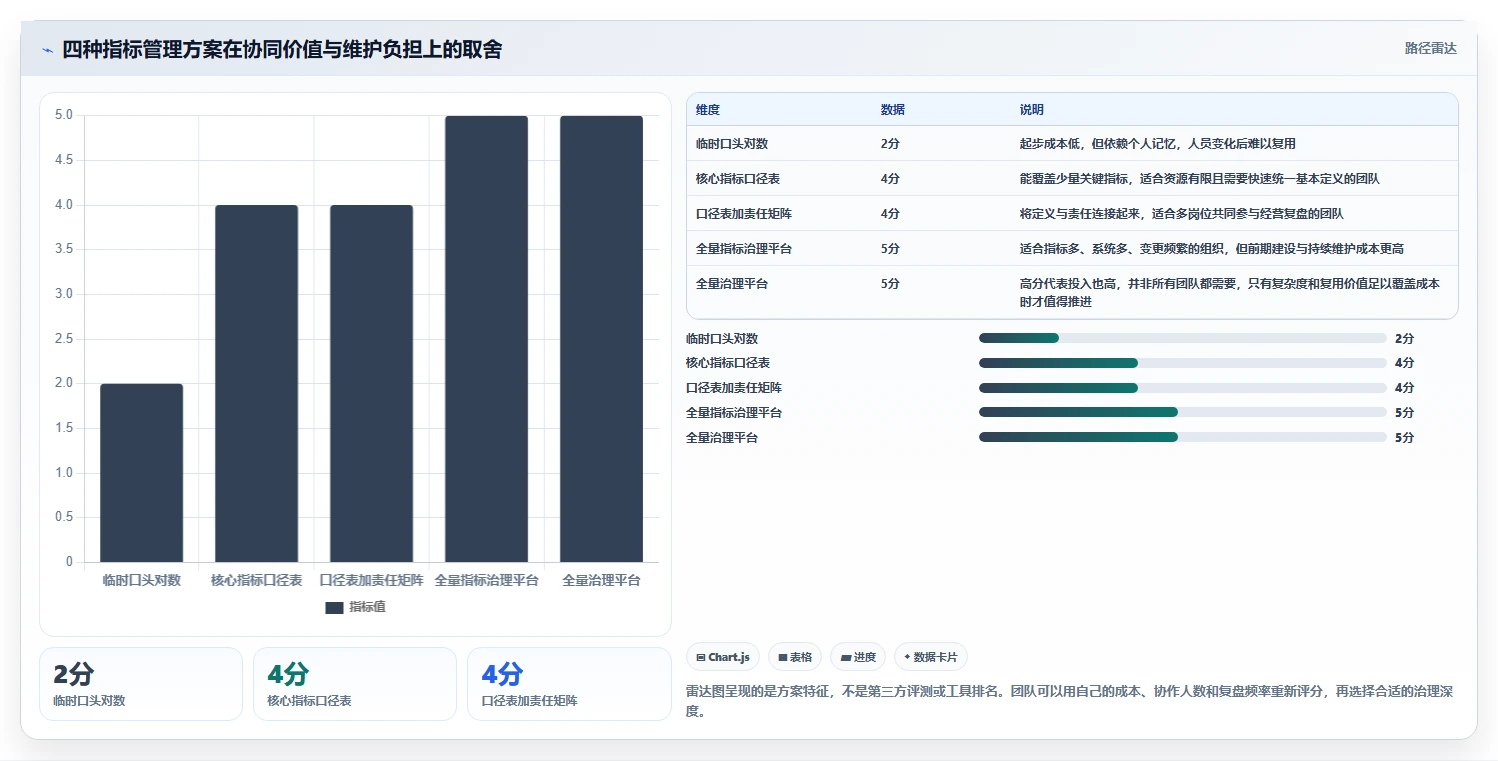
Task: Select the Chart.js tag chip
Action: (723, 657)
